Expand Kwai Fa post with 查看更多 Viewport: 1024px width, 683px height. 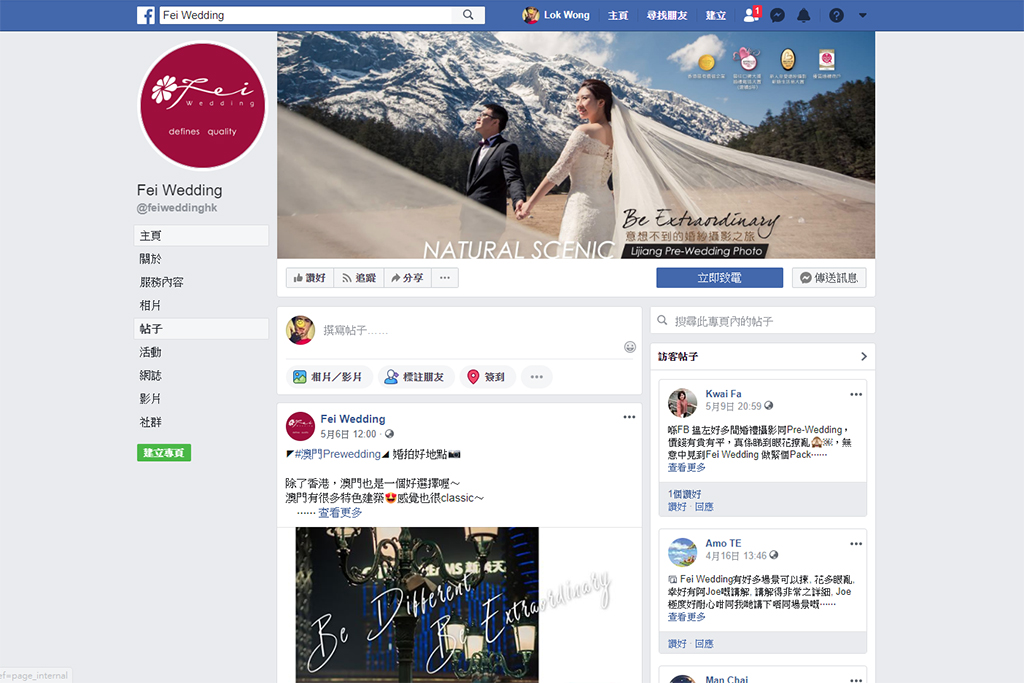pos(686,468)
